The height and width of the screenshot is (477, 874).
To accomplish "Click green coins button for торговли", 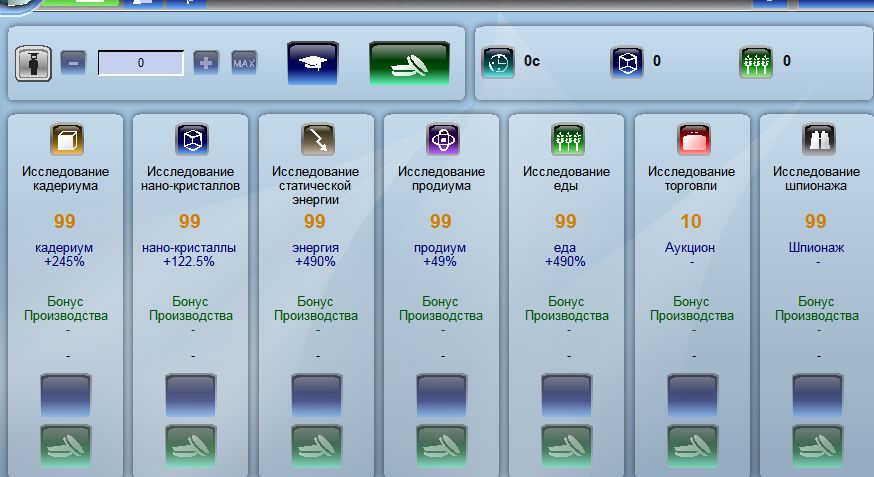I will tap(693, 446).
